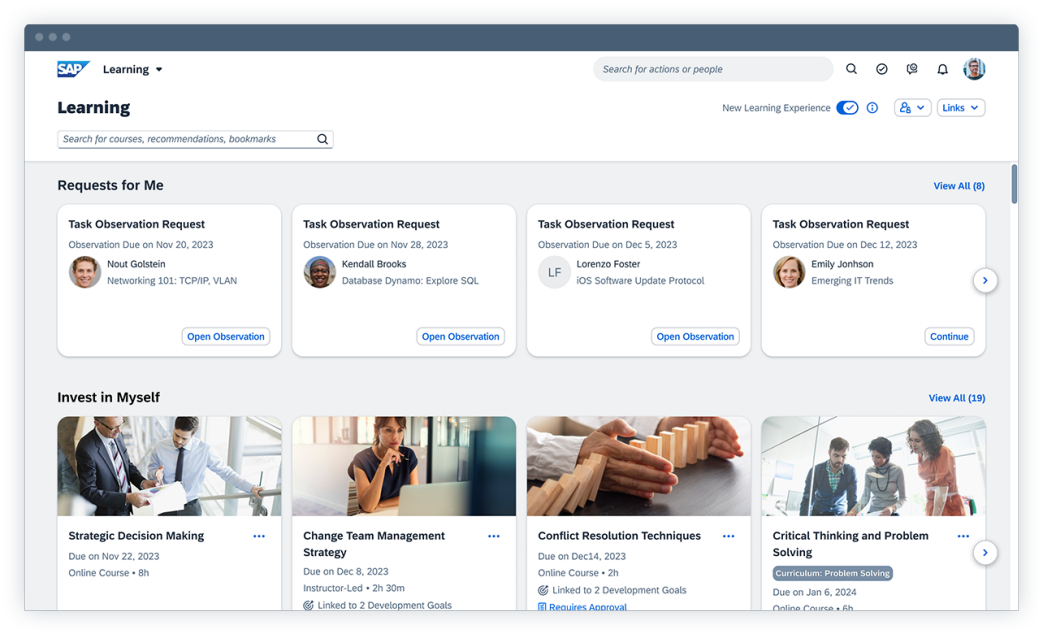Click the to-do checkmark icon in the header

point(882,69)
